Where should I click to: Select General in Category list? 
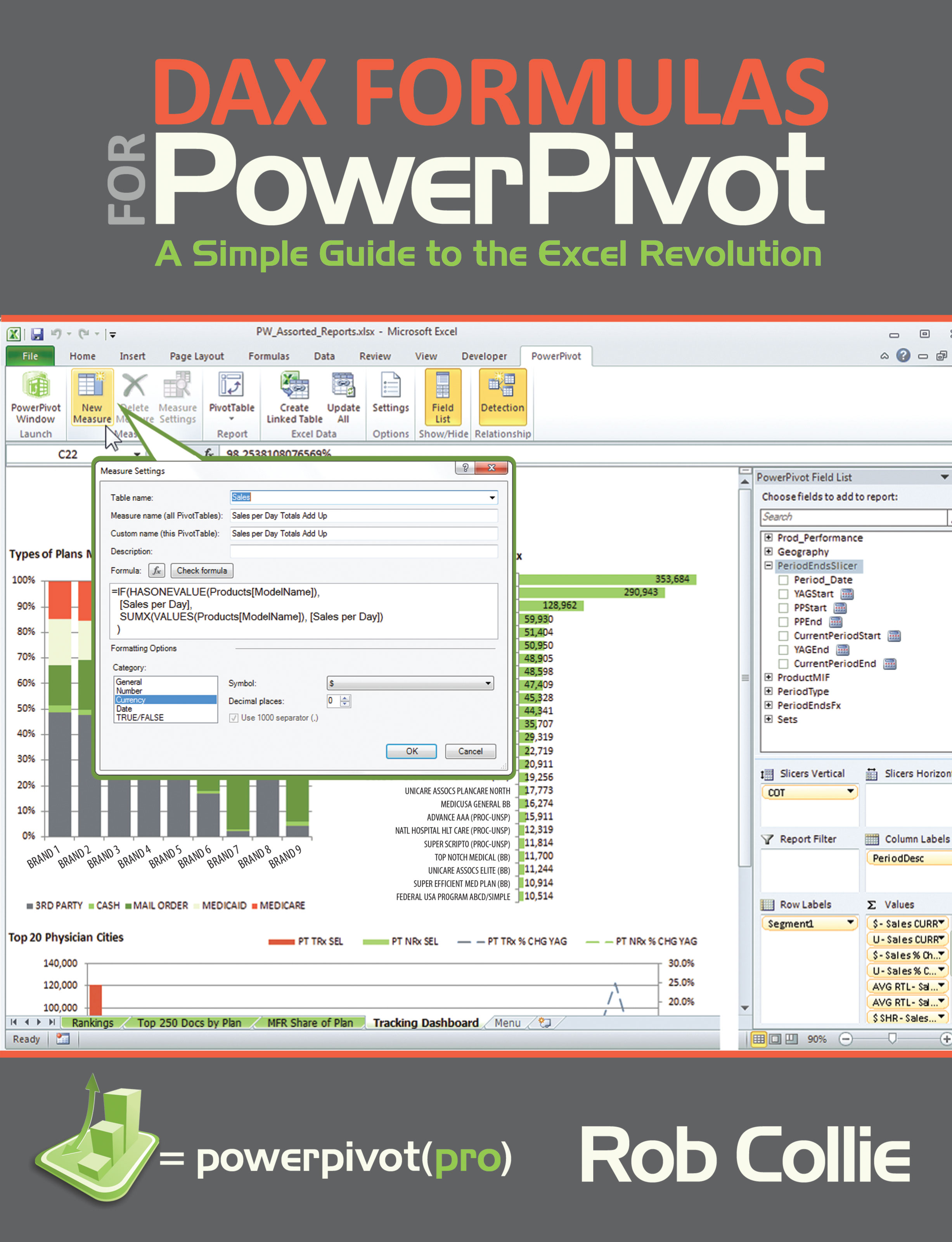(x=166, y=682)
